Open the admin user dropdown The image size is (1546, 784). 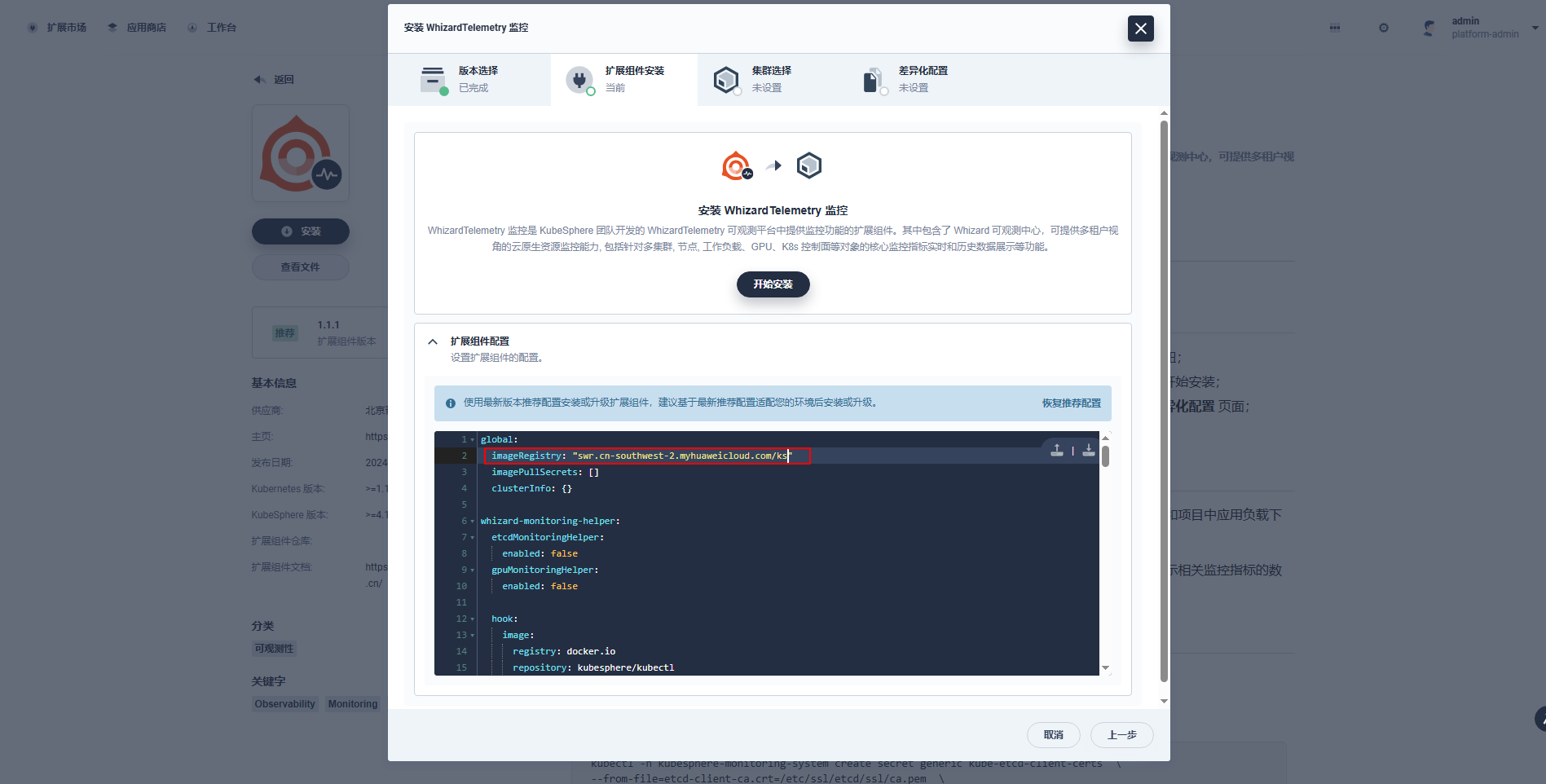click(1535, 28)
